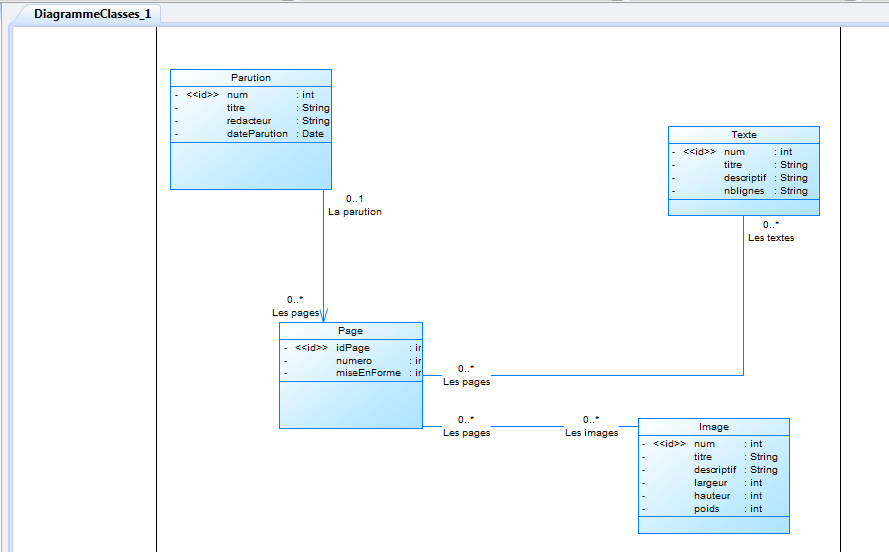Click the Page class title
Screen dimensions: 889x552
pyautogui.click(x=350, y=331)
